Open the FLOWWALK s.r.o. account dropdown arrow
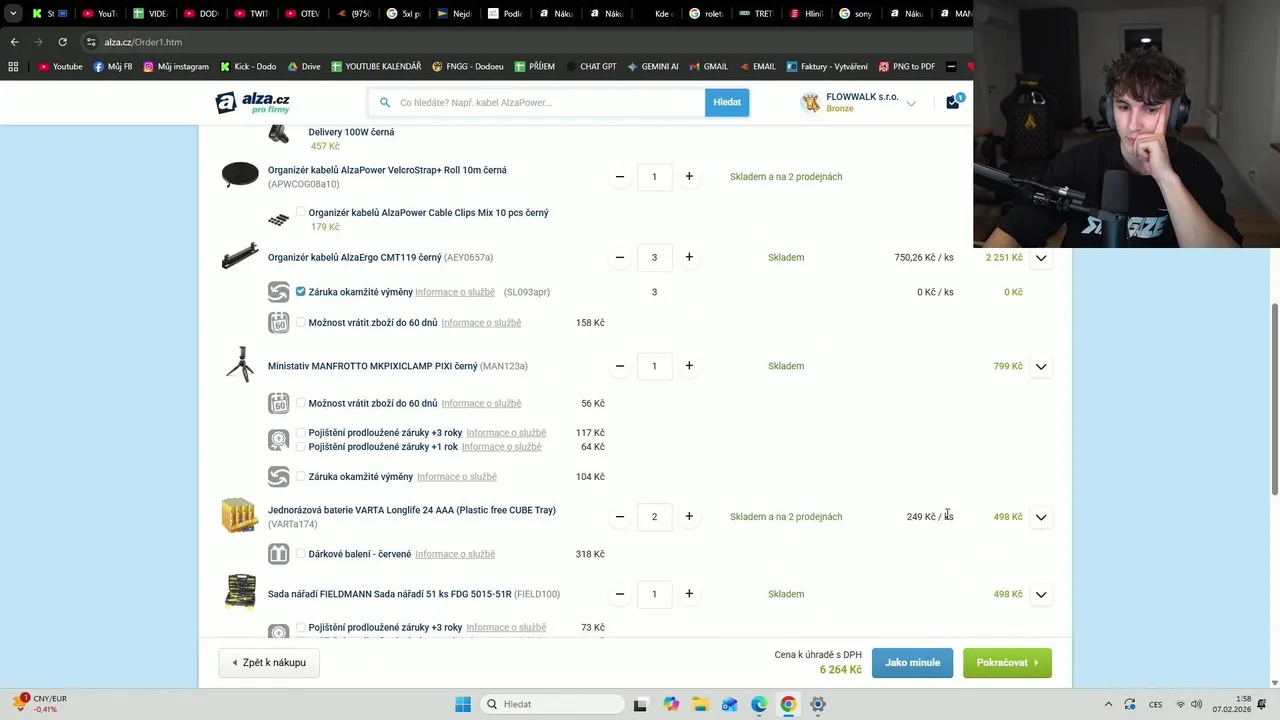1280x720 pixels. coord(911,103)
